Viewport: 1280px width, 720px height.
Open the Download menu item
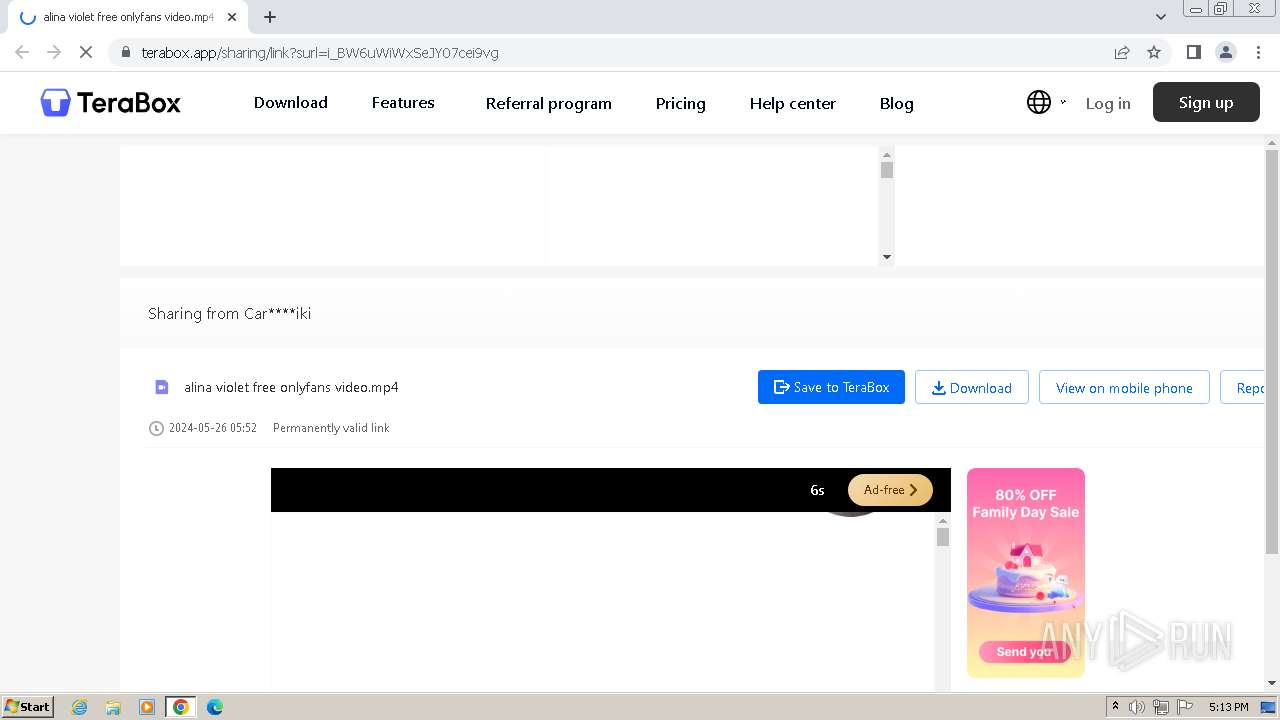[x=291, y=103]
